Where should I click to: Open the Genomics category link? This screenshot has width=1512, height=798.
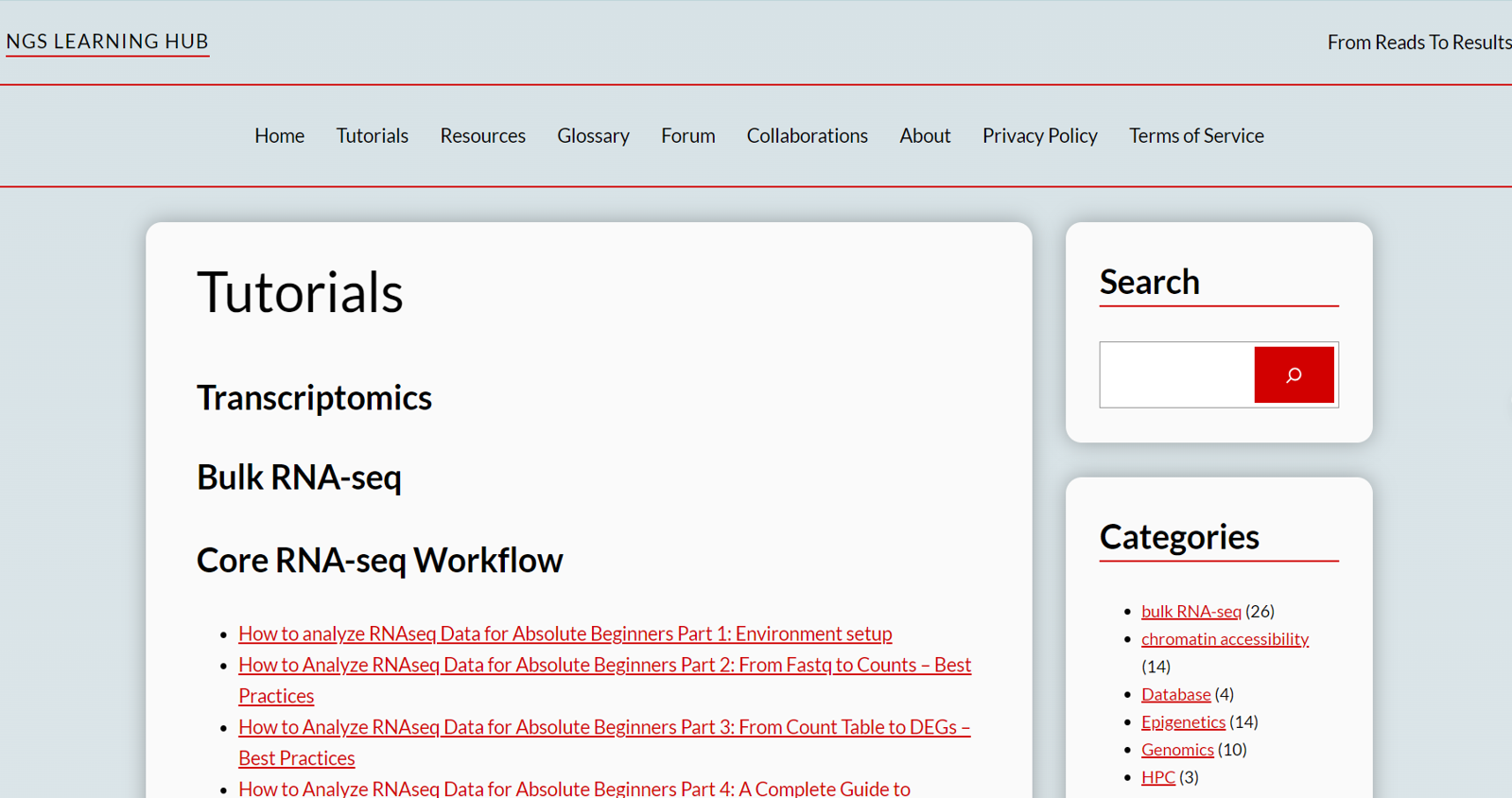1176,750
